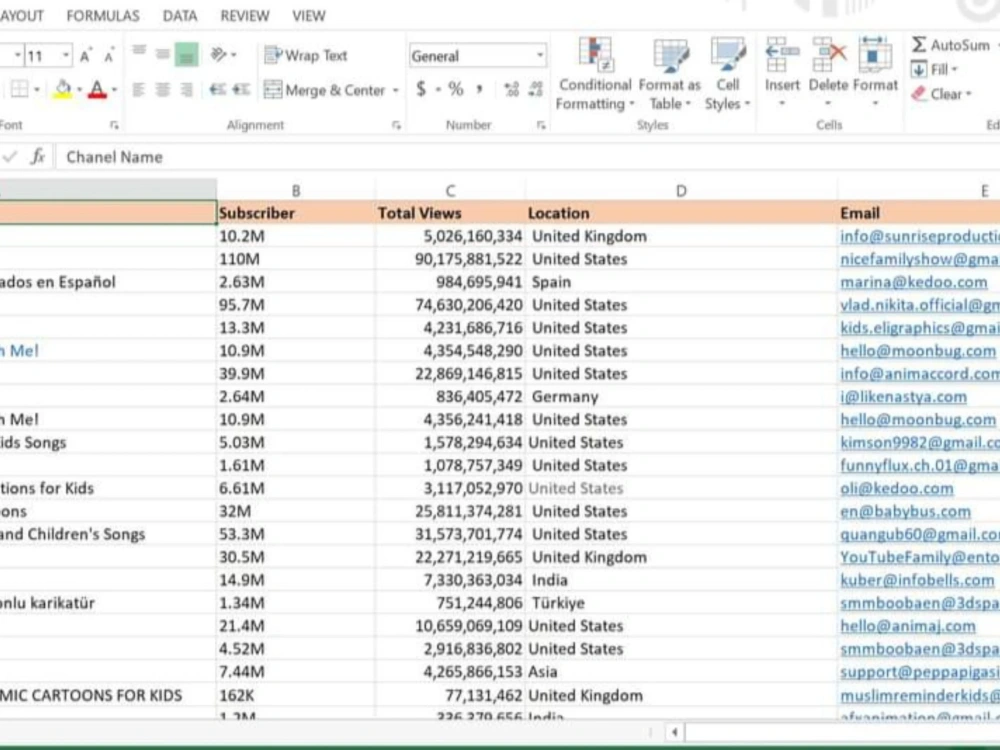Click the decrease indent icon
This screenshot has height=750, width=1000.
pyautogui.click(x=217, y=90)
